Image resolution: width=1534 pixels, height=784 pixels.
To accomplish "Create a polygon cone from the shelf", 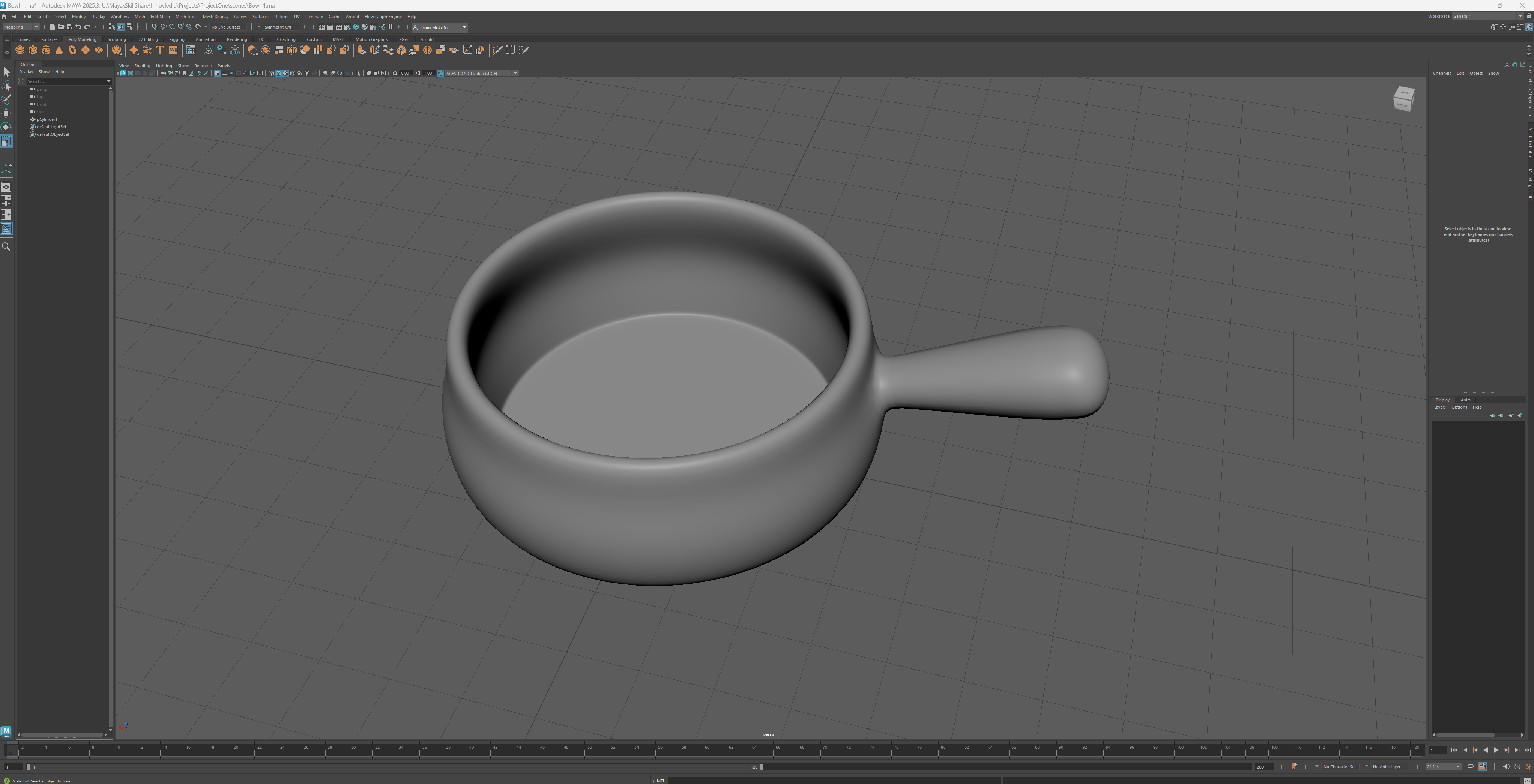I will pyautogui.click(x=59, y=50).
